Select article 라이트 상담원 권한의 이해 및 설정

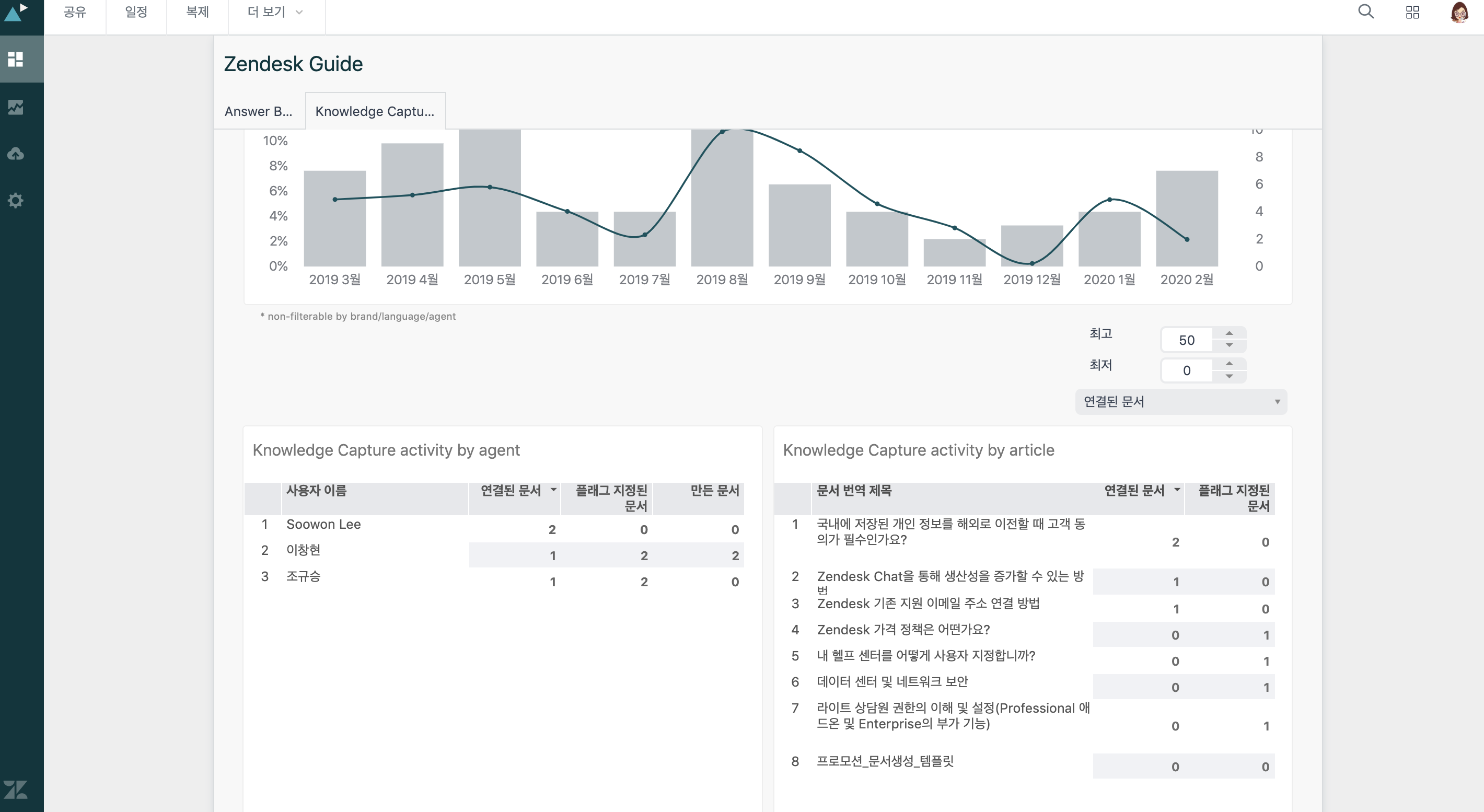954,716
